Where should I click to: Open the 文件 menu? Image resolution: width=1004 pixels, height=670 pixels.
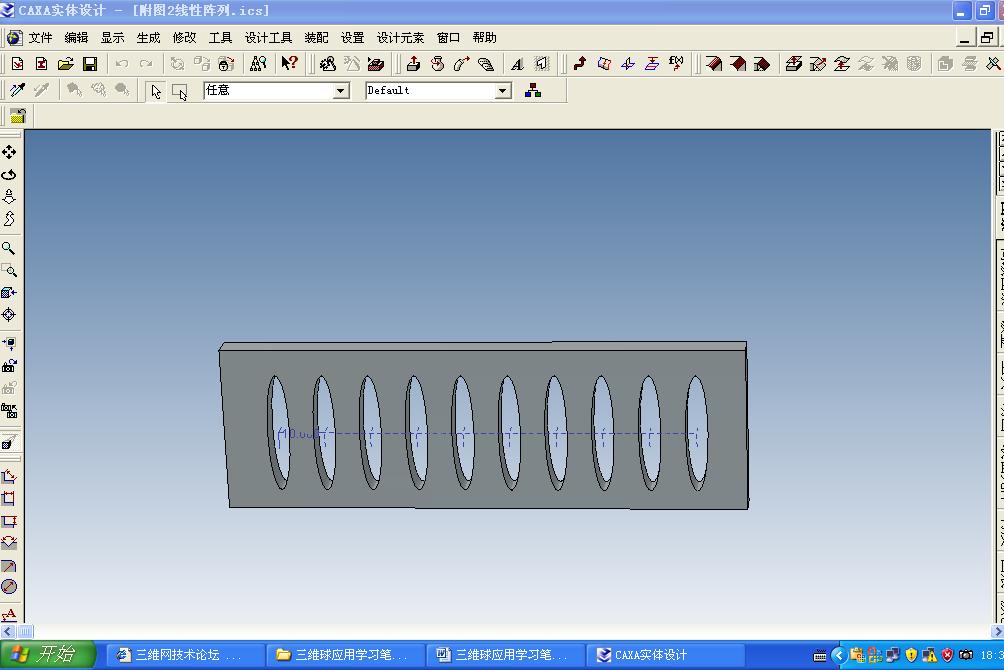[40, 38]
